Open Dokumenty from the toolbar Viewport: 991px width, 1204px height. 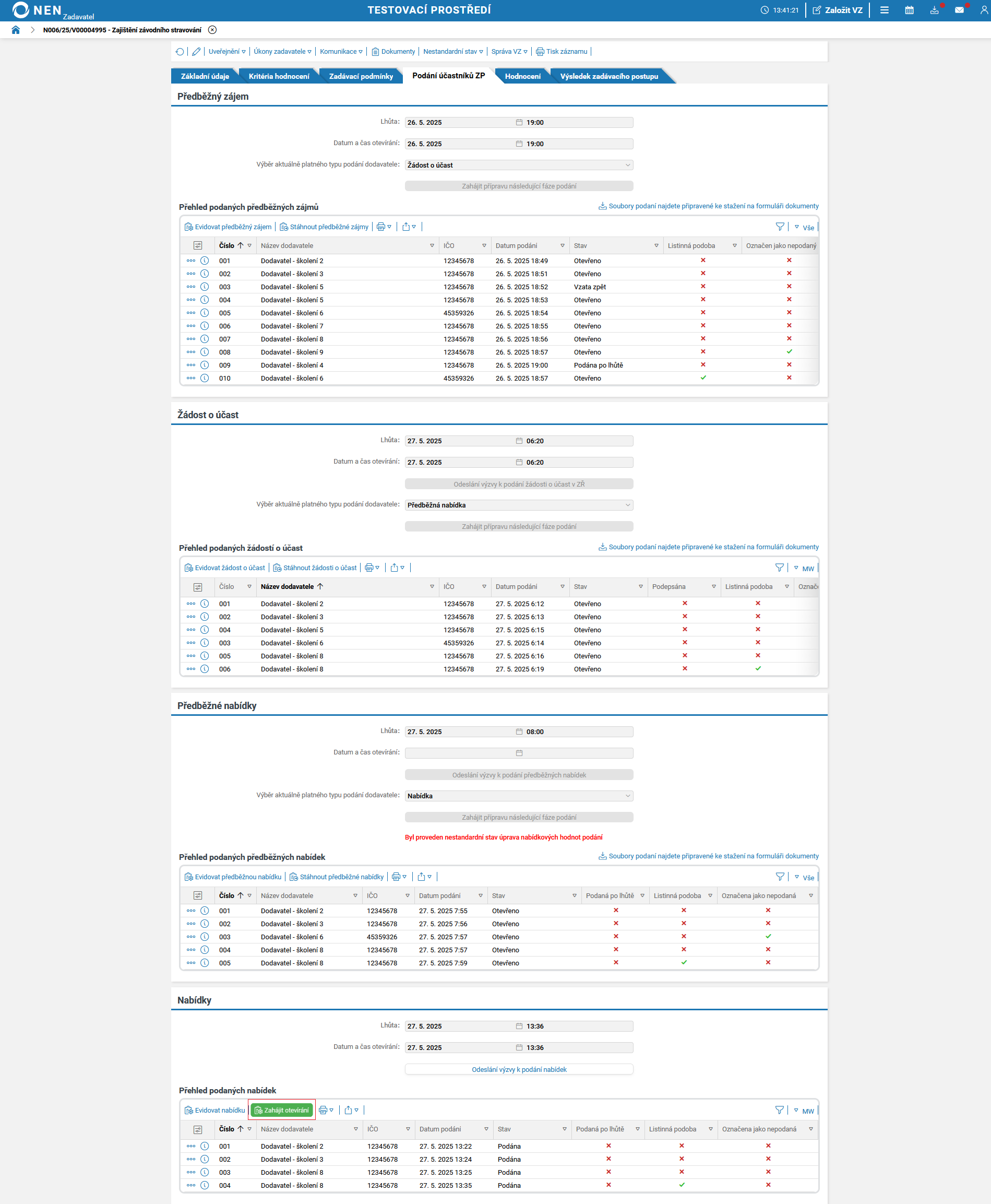pos(393,51)
